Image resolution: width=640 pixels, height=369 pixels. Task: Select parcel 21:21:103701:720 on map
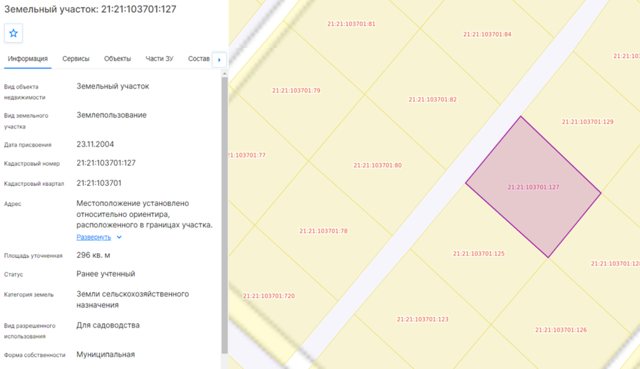(x=269, y=296)
